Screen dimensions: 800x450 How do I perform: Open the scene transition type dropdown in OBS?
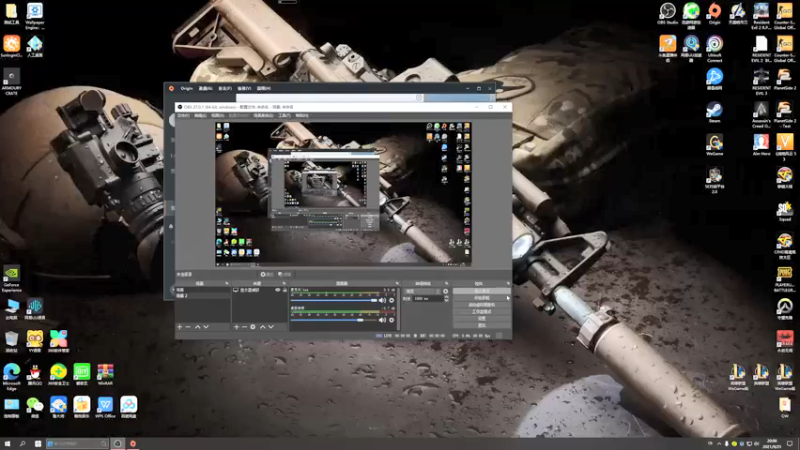point(422,291)
